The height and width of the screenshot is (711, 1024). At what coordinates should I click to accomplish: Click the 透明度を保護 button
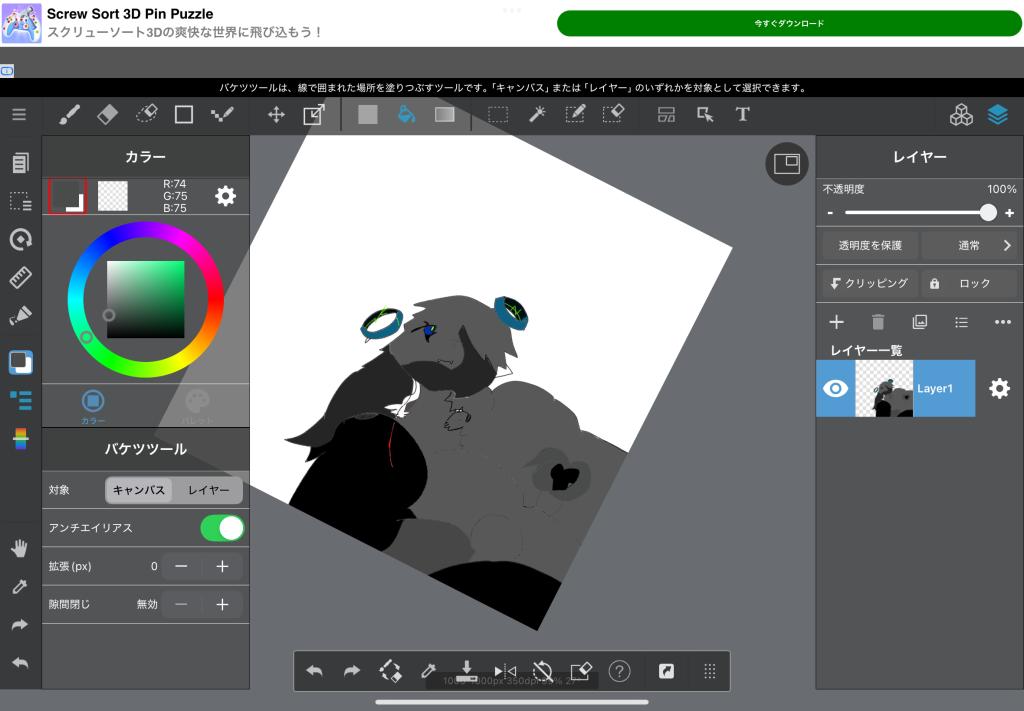click(869, 245)
